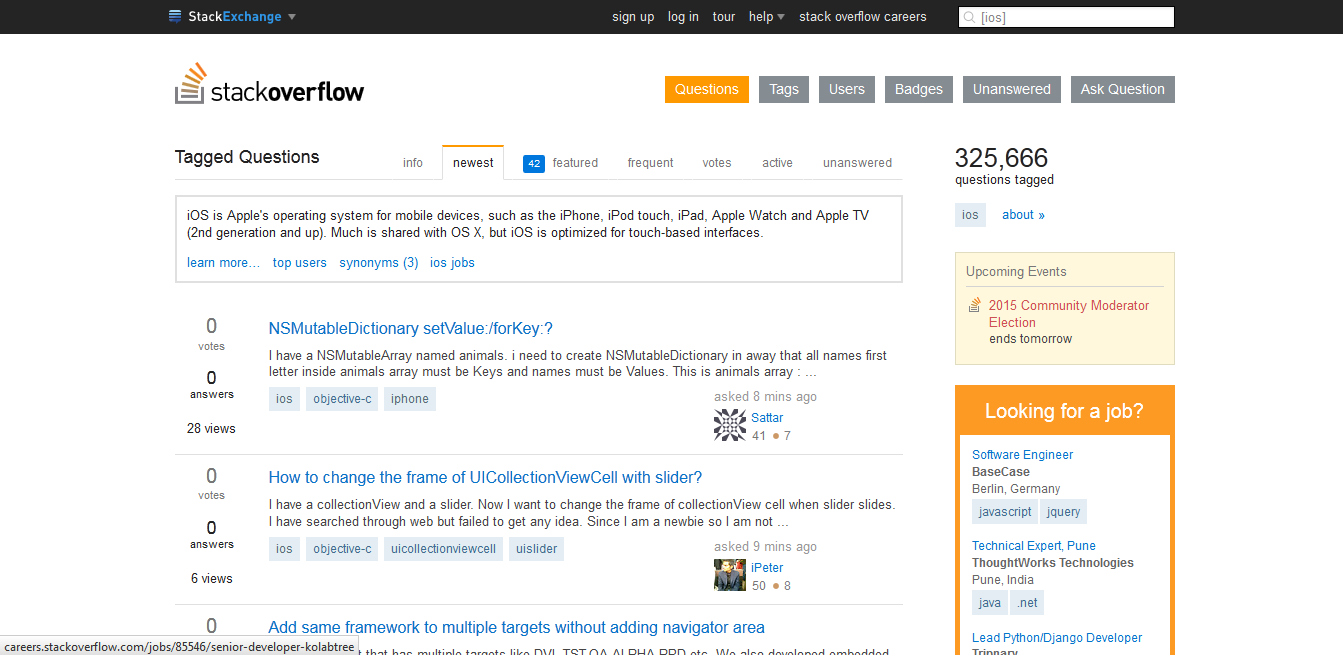This screenshot has width=1343, height=655.
Task: Open Add same framework to multiple targets question
Action: [x=516, y=627]
